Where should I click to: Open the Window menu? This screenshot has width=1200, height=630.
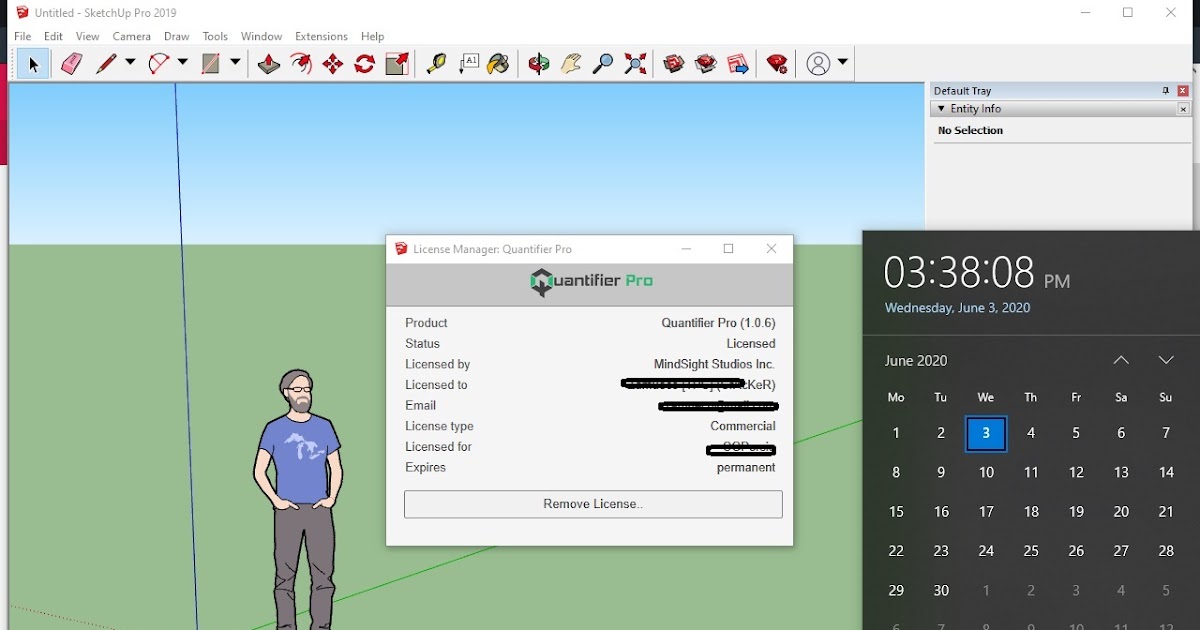[x=261, y=37]
